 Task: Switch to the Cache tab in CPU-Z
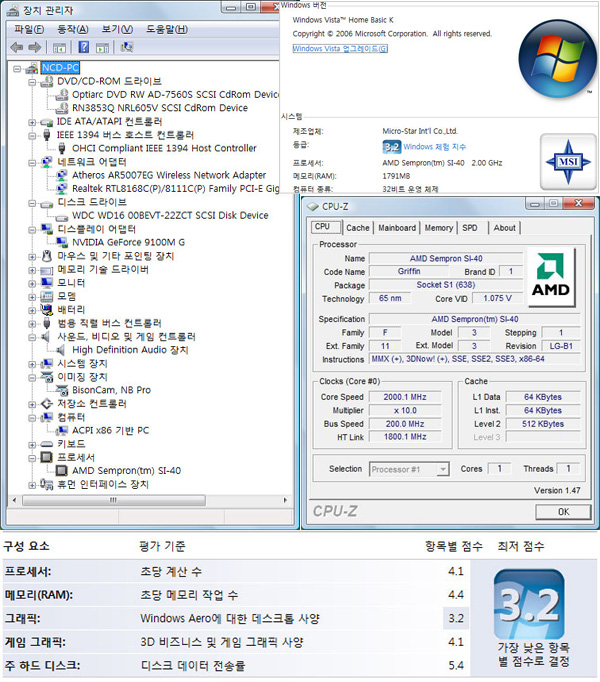click(x=358, y=228)
